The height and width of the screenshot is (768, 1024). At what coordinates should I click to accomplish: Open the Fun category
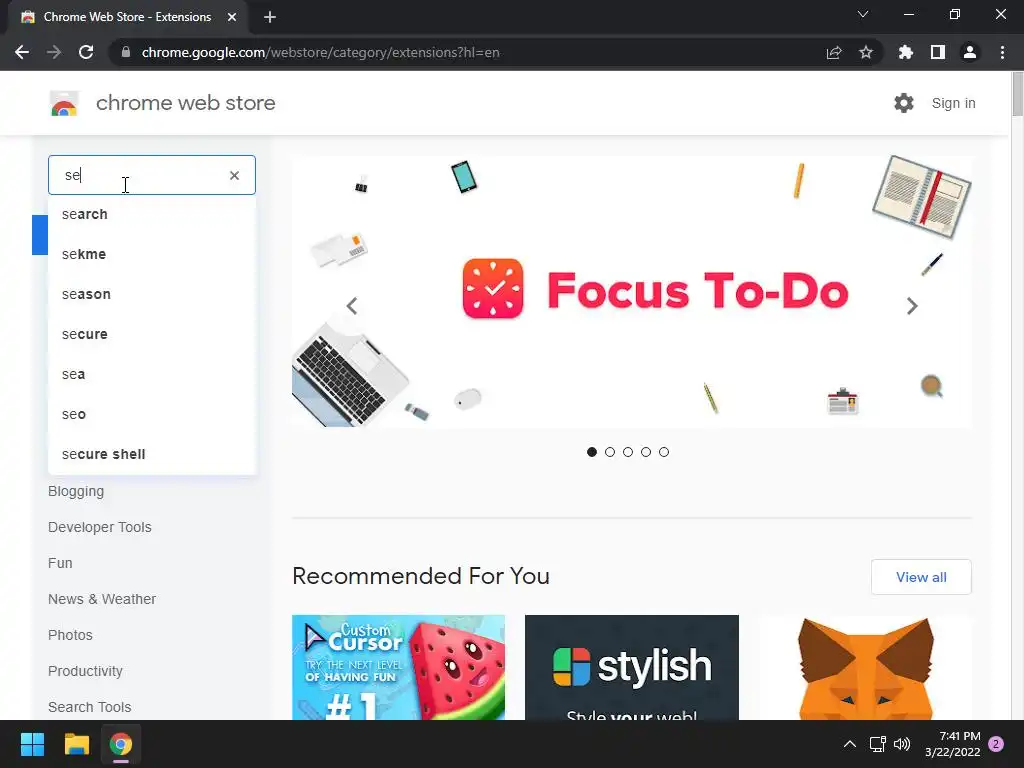click(60, 563)
